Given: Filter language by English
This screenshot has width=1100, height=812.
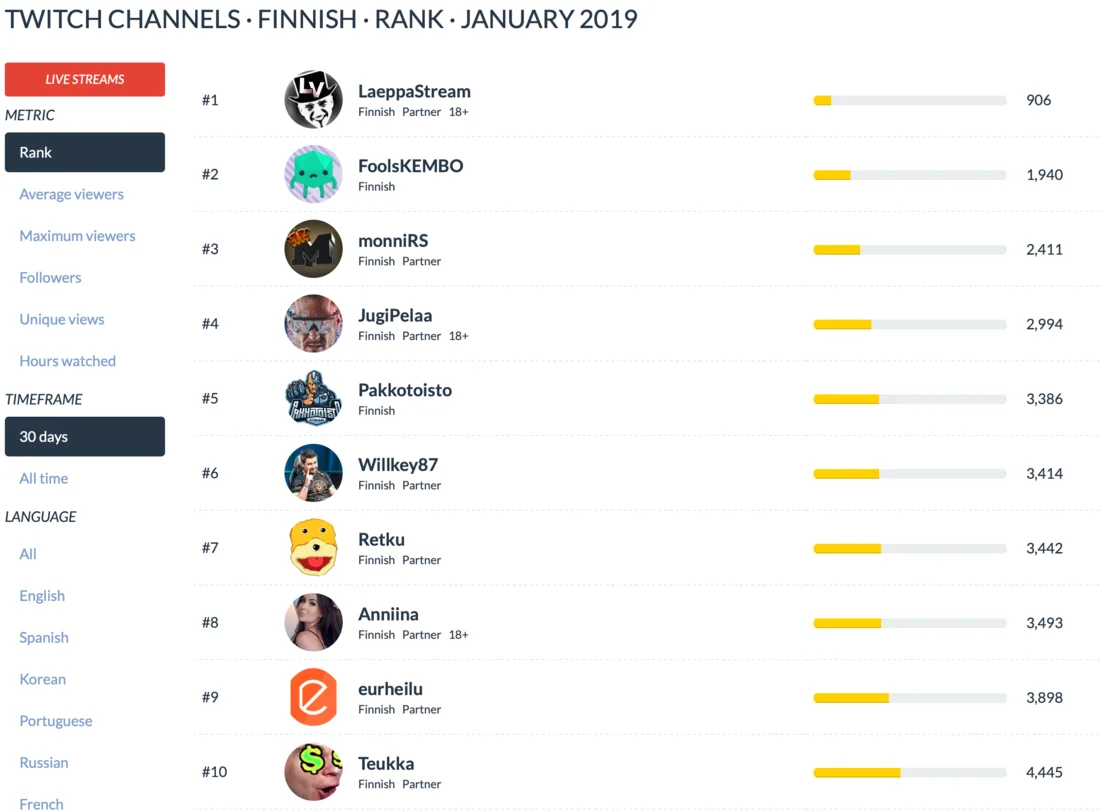Looking at the screenshot, I should 42,596.
